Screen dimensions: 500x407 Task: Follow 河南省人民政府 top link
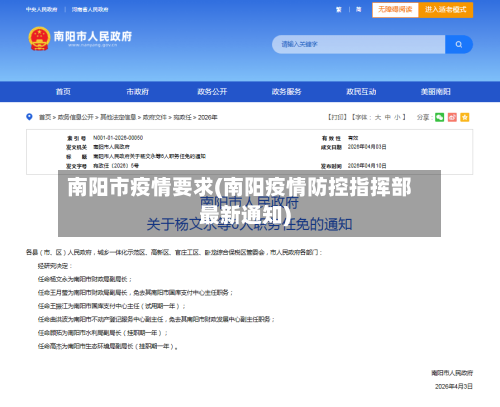[90, 10]
